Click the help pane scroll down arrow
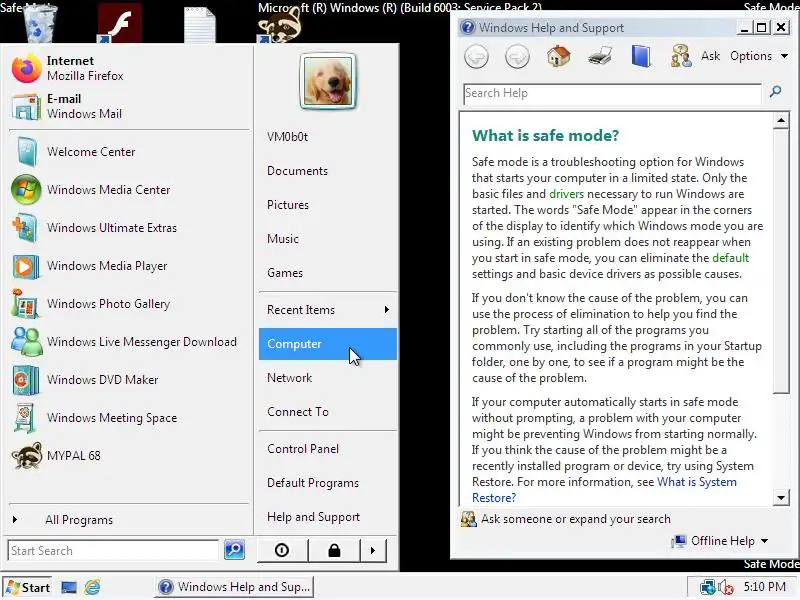Viewport: 800px width, 600px height. pos(781,497)
